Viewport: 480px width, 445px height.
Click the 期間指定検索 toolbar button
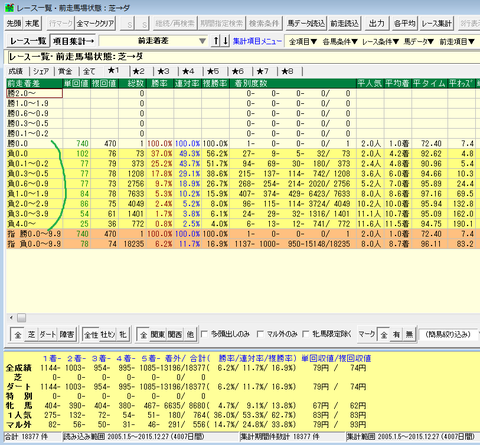coord(221,23)
